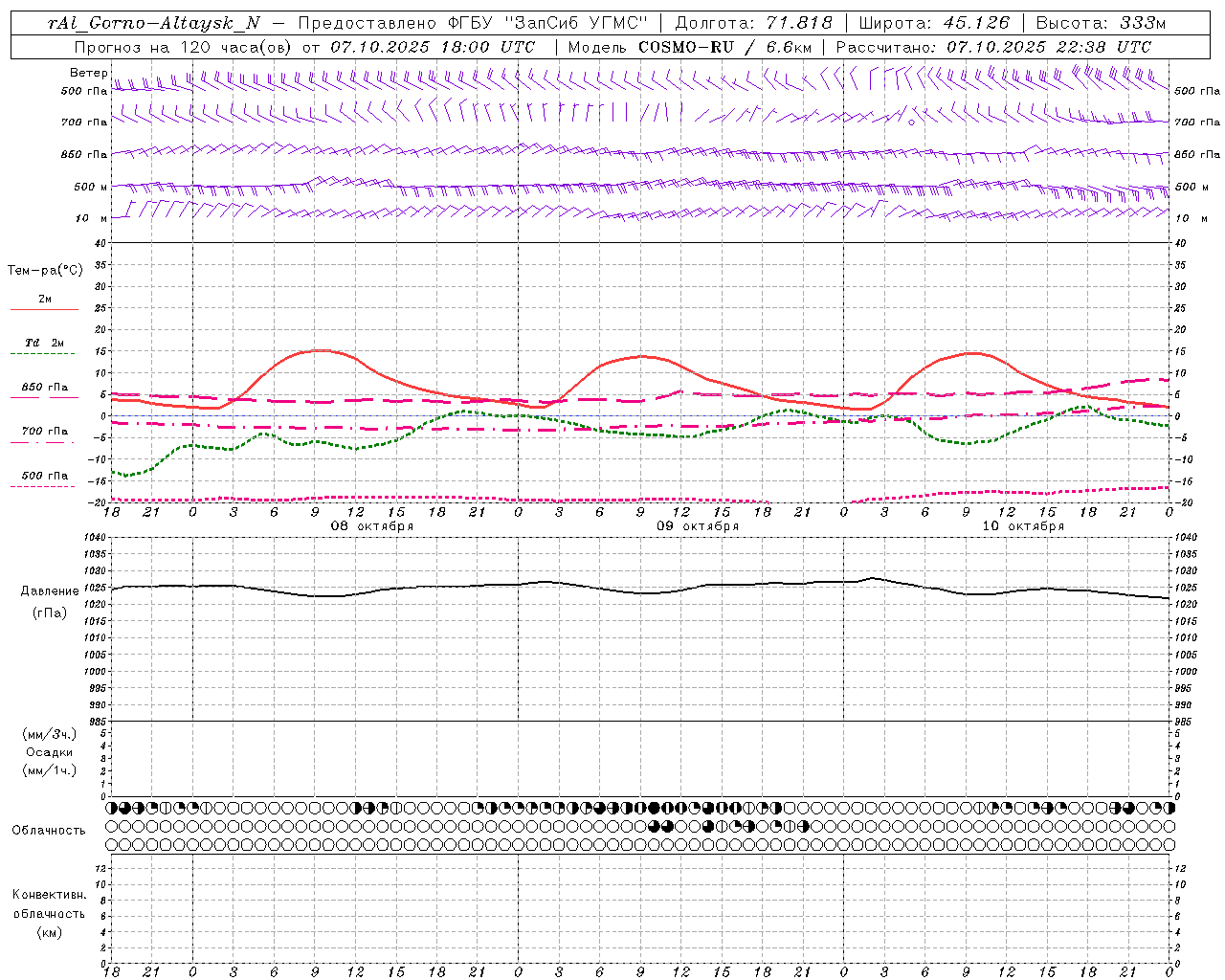Image resolution: width=1225 pixels, height=980 pixels.
Task: Click the Рассчитано: 07.10.2025 22:38 UTC timestamp
Action: (993, 47)
